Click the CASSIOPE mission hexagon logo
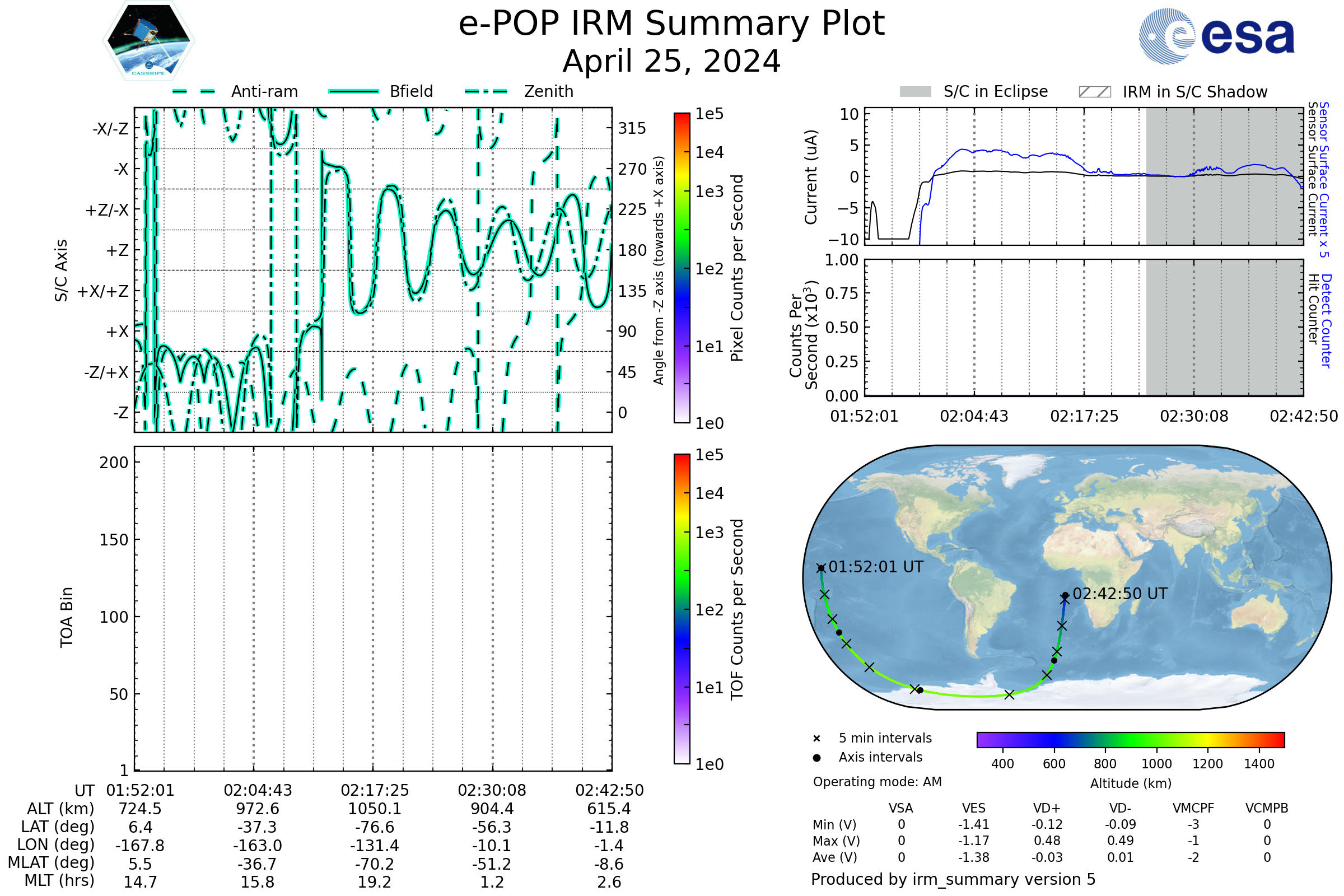Image resolution: width=1344 pixels, height=896 pixels. [x=148, y=41]
